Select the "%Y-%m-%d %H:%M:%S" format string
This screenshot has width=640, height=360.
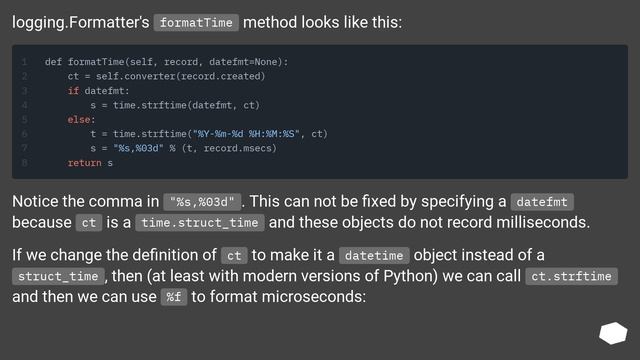pos(246,134)
